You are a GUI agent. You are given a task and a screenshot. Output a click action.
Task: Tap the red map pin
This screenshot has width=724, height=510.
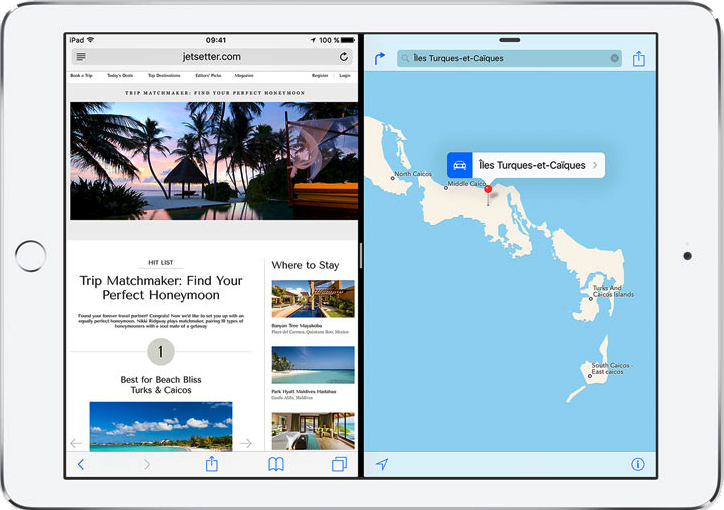click(x=488, y=189)
